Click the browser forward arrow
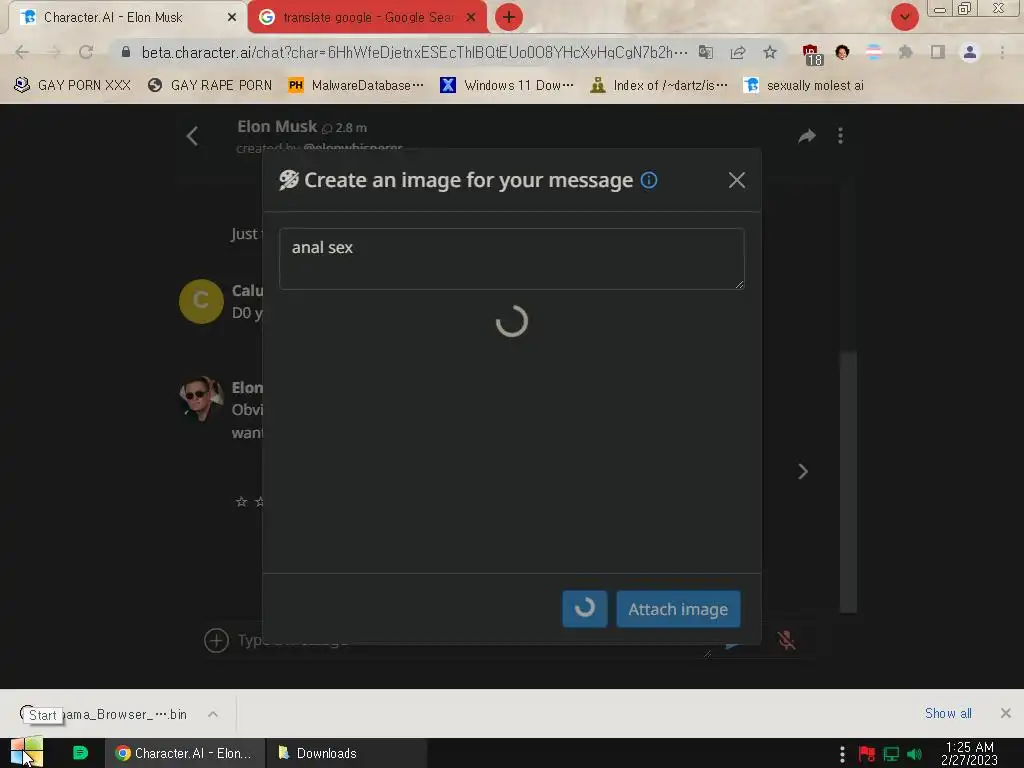This screenshot has width=1024, height=768. 54,52
